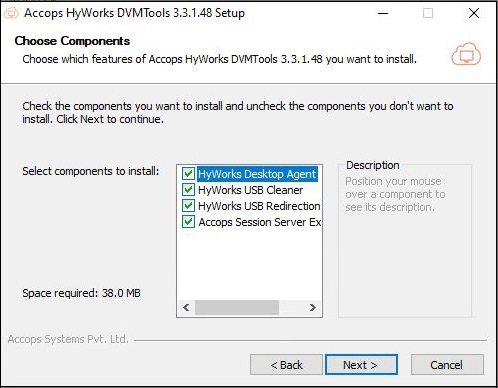Close the setup window

tap(474, 13)
